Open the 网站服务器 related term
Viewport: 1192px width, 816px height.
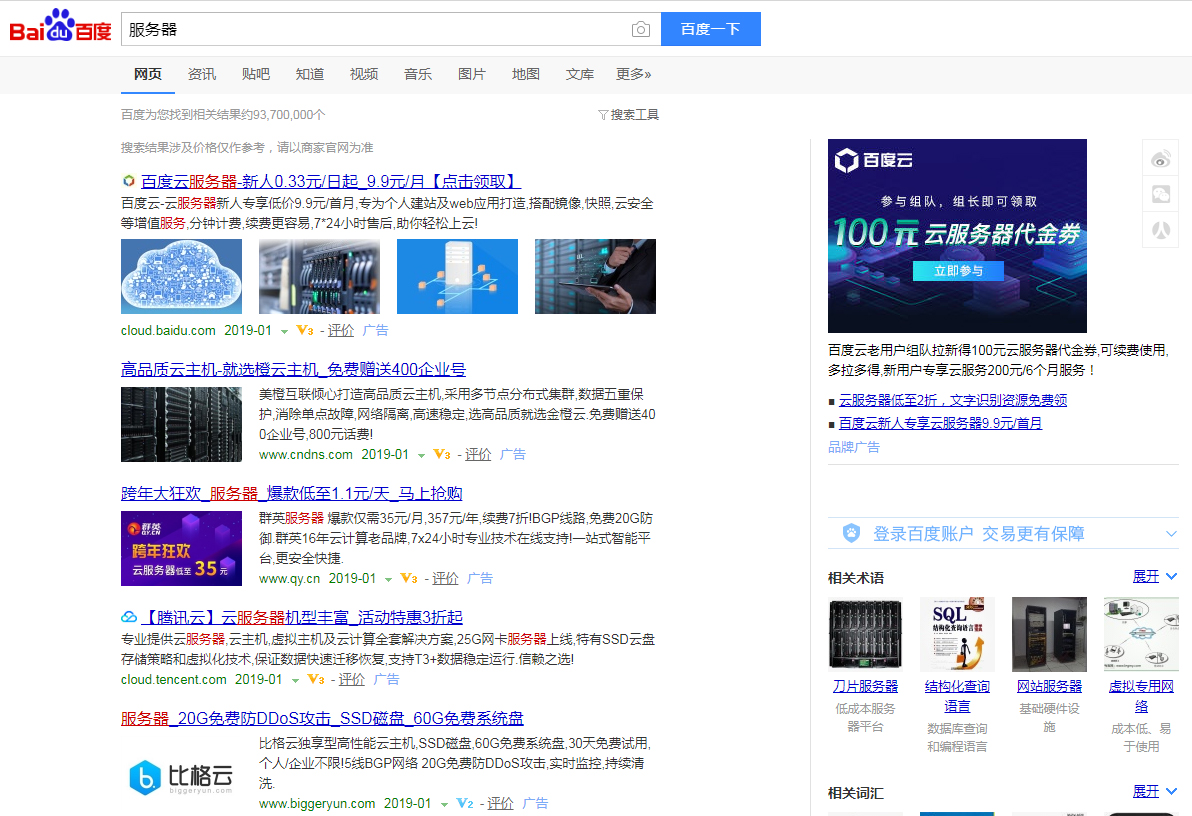click(x=1049, y=686)
